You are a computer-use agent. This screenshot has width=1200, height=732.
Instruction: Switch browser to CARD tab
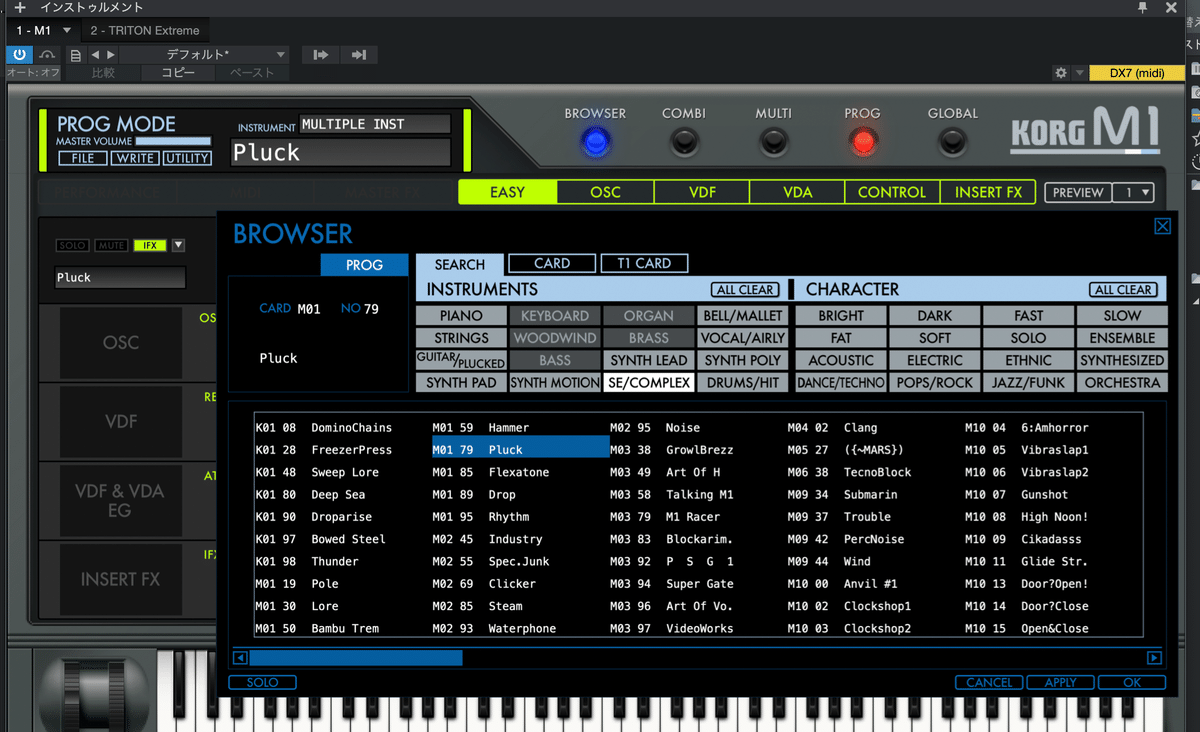point(552,264)
